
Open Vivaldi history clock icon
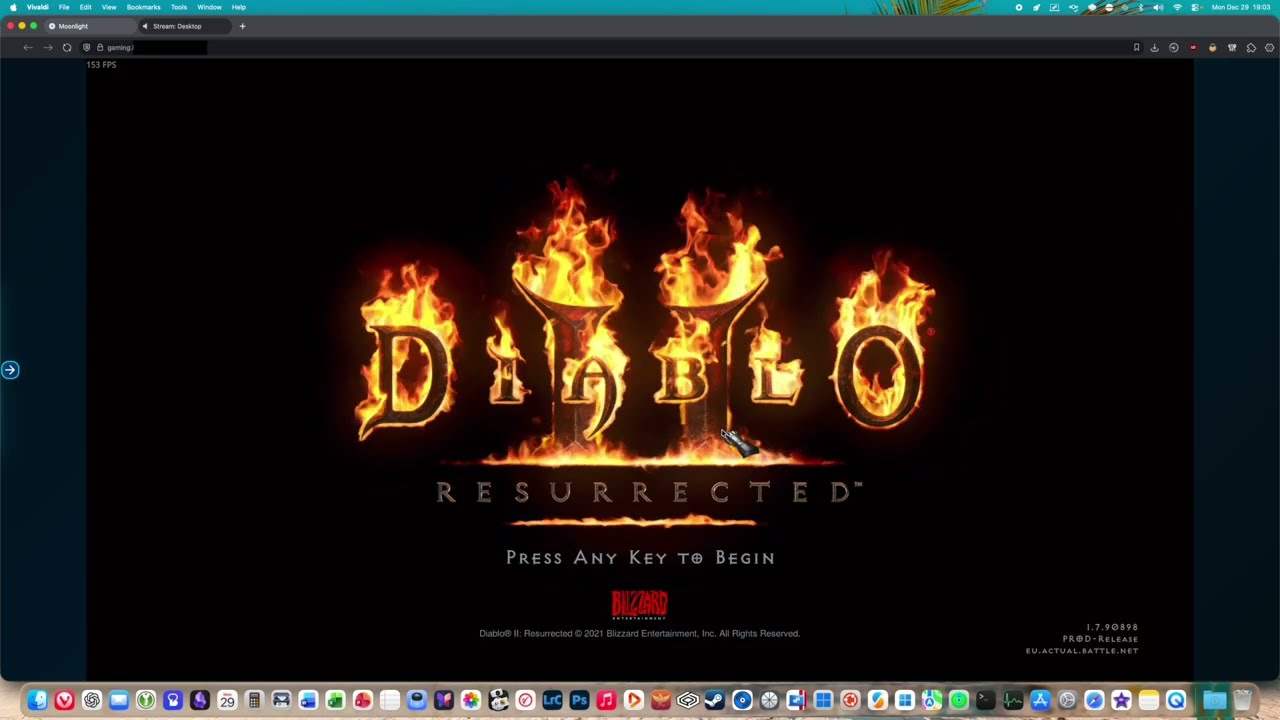tap(1174, 47)
